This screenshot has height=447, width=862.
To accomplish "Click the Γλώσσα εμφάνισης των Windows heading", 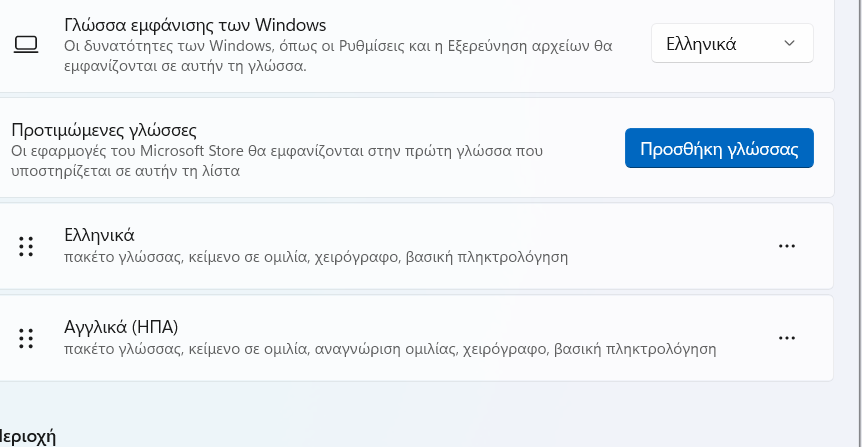I will coord(195,25).
